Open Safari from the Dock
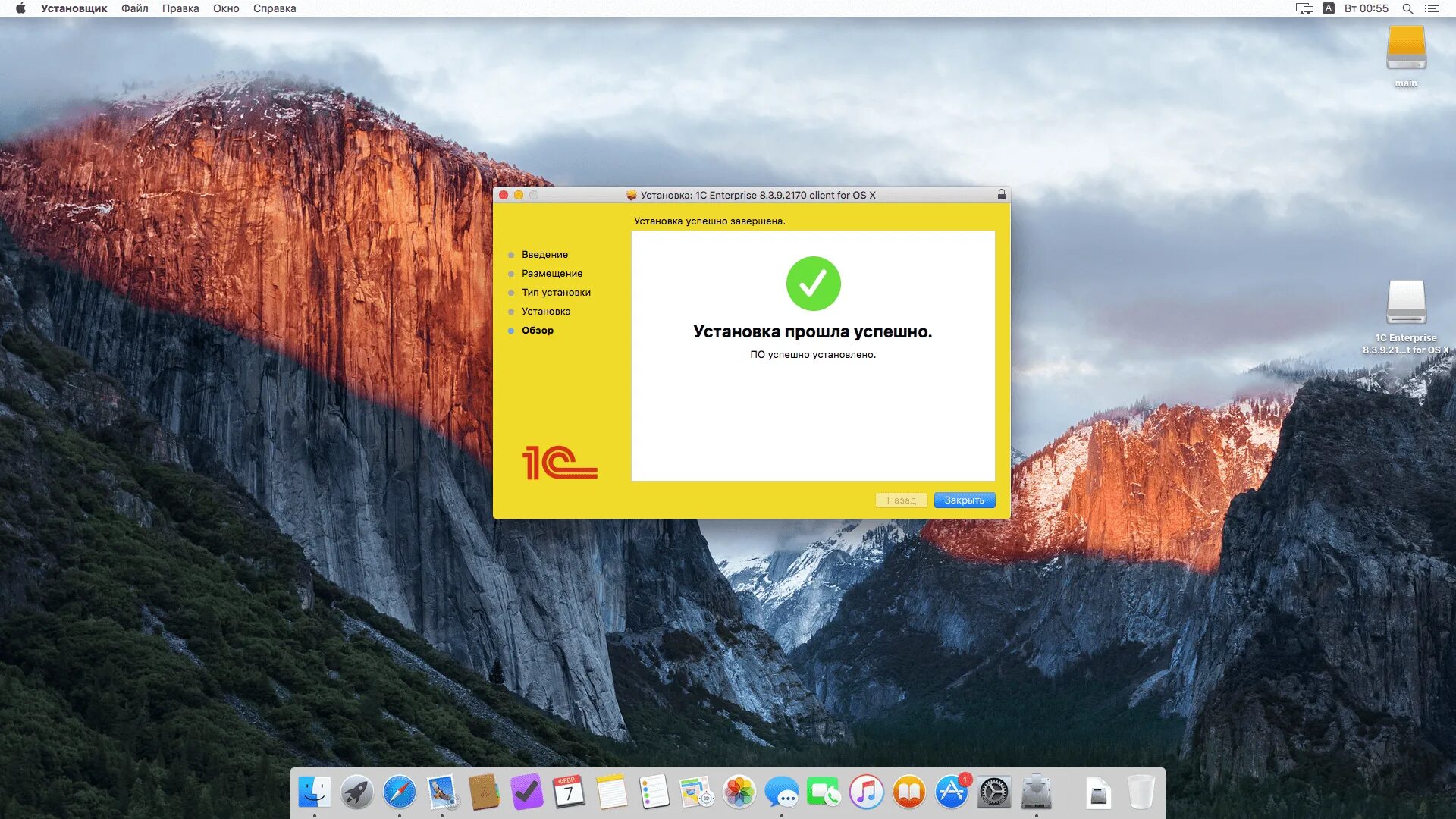The image size is (1456, 819). [399, 792]
